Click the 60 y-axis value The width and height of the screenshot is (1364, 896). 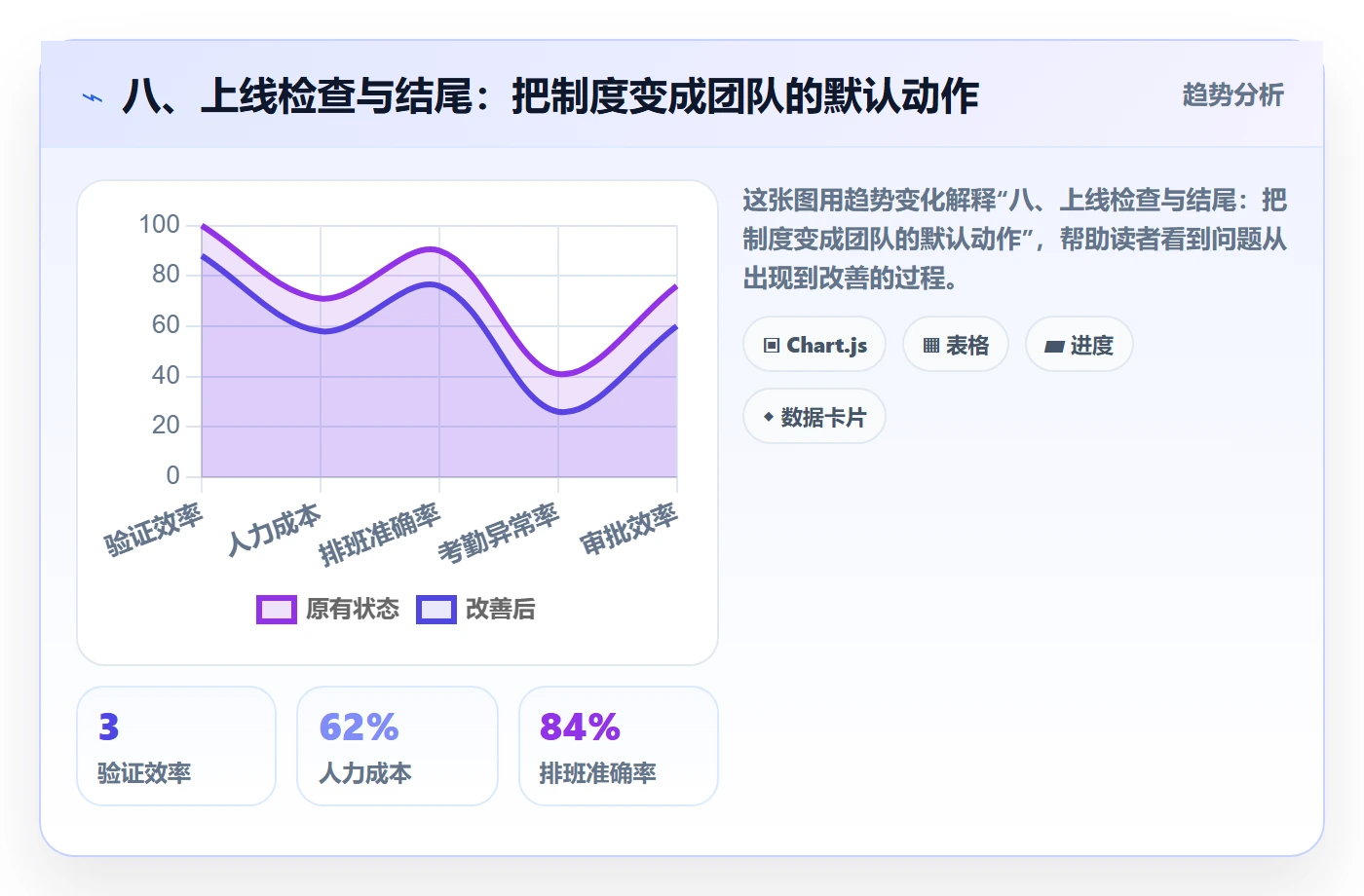[x=167, y=325]
